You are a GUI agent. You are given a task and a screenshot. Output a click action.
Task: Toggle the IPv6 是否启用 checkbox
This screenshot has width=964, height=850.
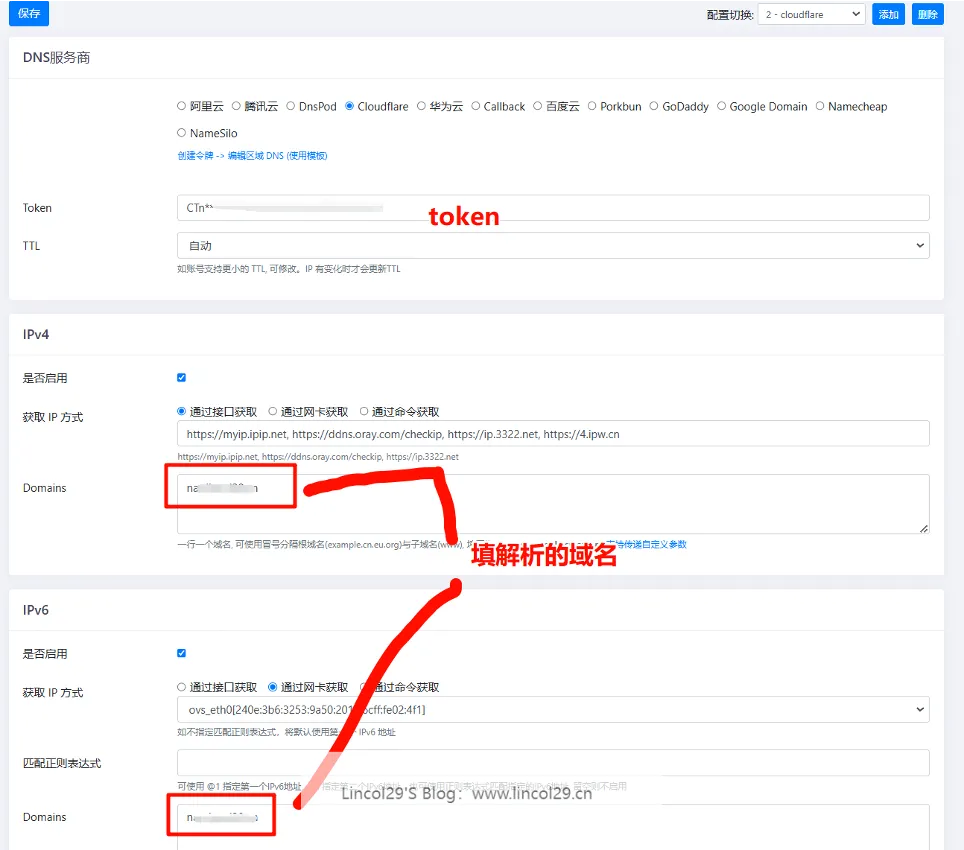click(x=181, y=653)
